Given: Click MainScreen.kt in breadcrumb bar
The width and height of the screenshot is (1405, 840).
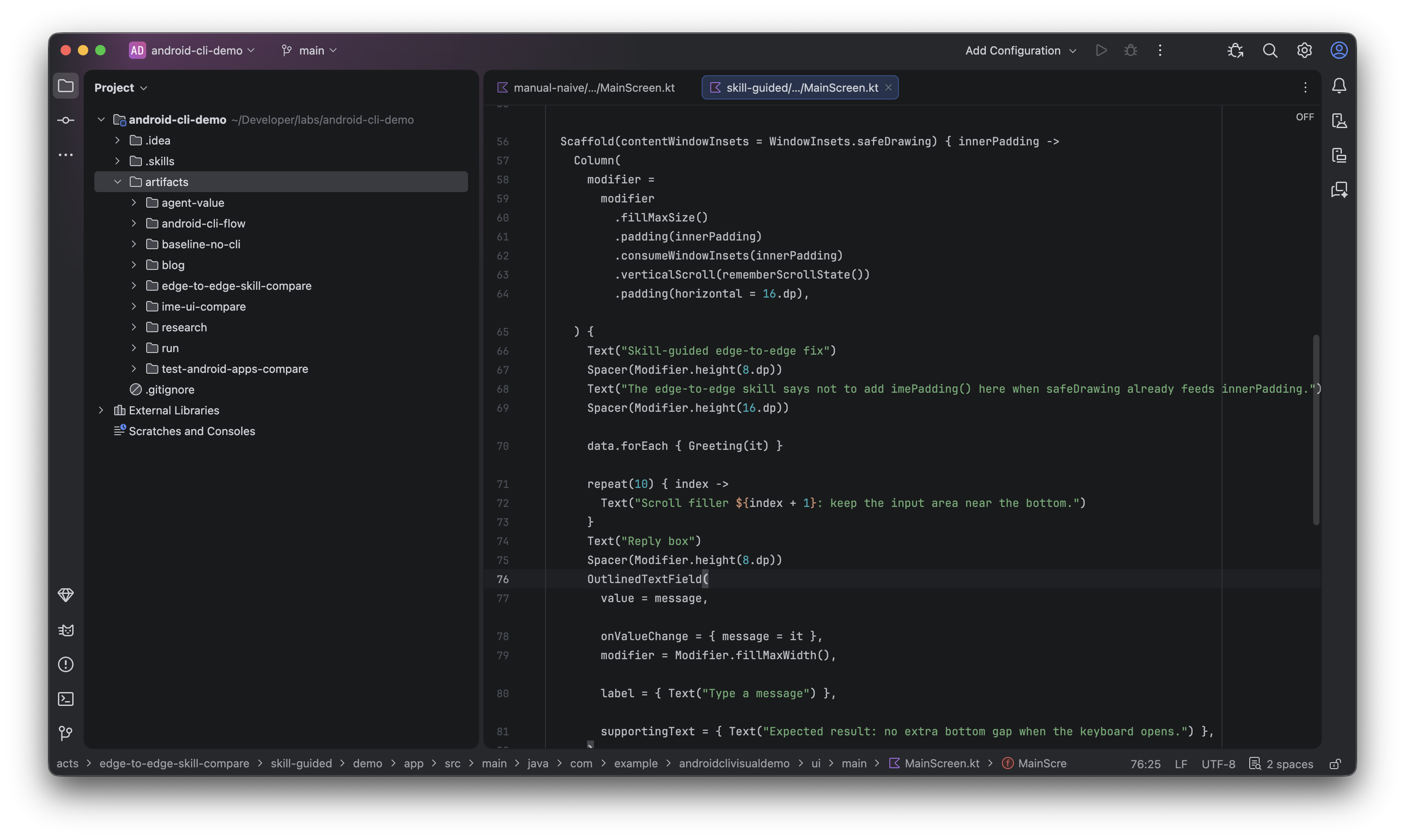Looking at the screenshot, I should [934, 763].
